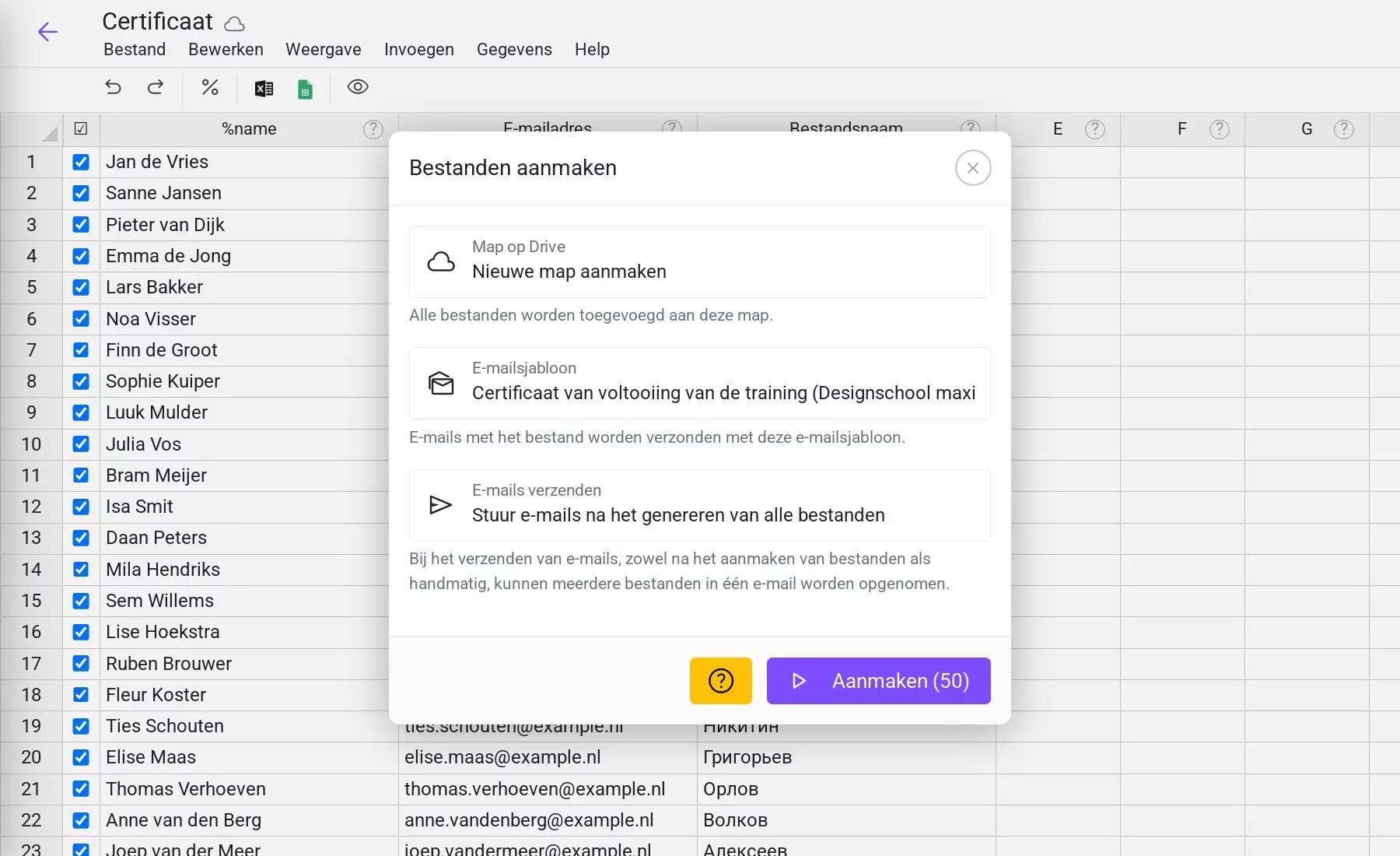This screenshot has width=1400, height=856.
Task: Toggle checkbox for Ties Schouten
Action: pyautogui.click(x=81, y=726)
